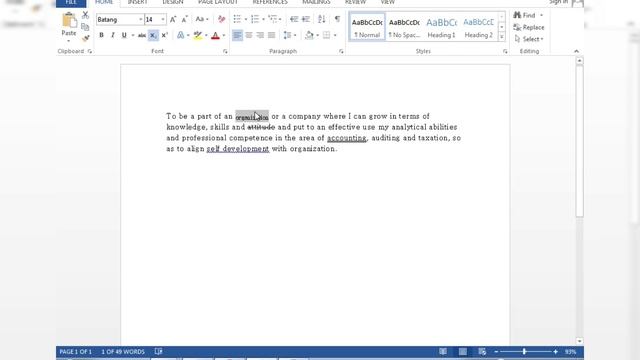640x360 pixels.
Task: Decrease paragraph indent
Action: click(x=294, y=19)
